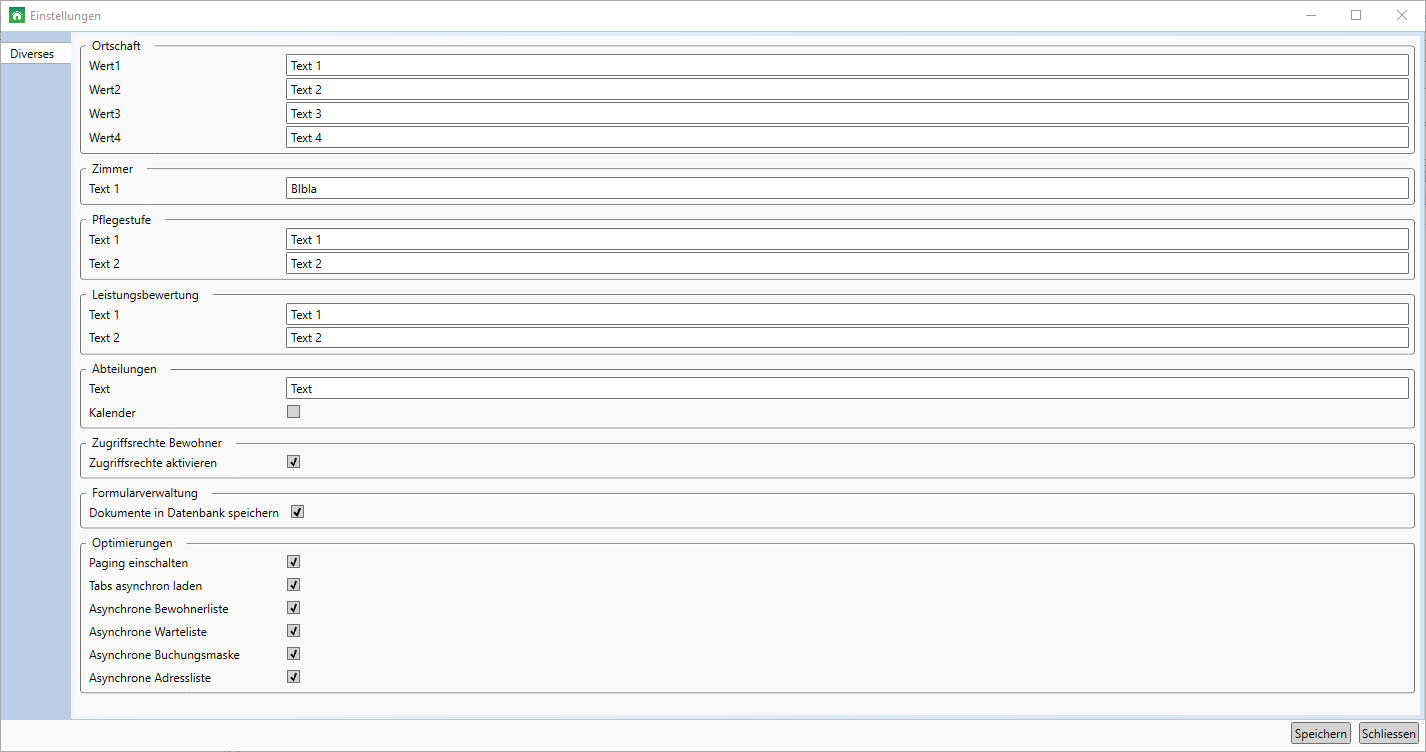Screen dimensions: 1426x752
Task: Click Pflegestufe Text 2 input field
Action: pos(847,263)
